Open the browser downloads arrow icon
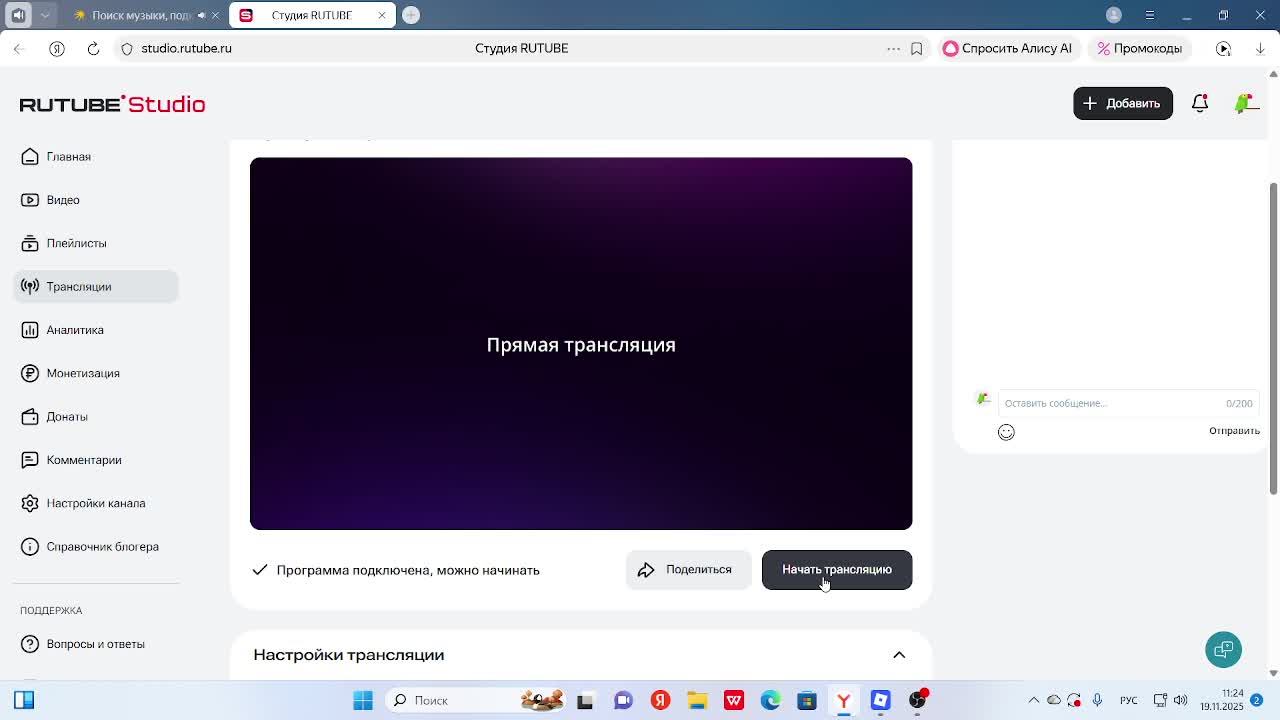 (1260, 48)
